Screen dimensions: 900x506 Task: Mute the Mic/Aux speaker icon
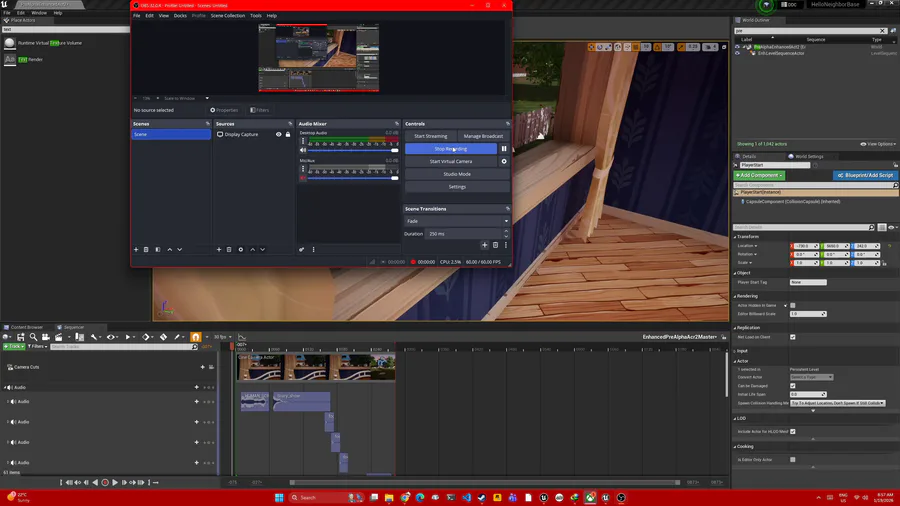[x=303, y=178]
